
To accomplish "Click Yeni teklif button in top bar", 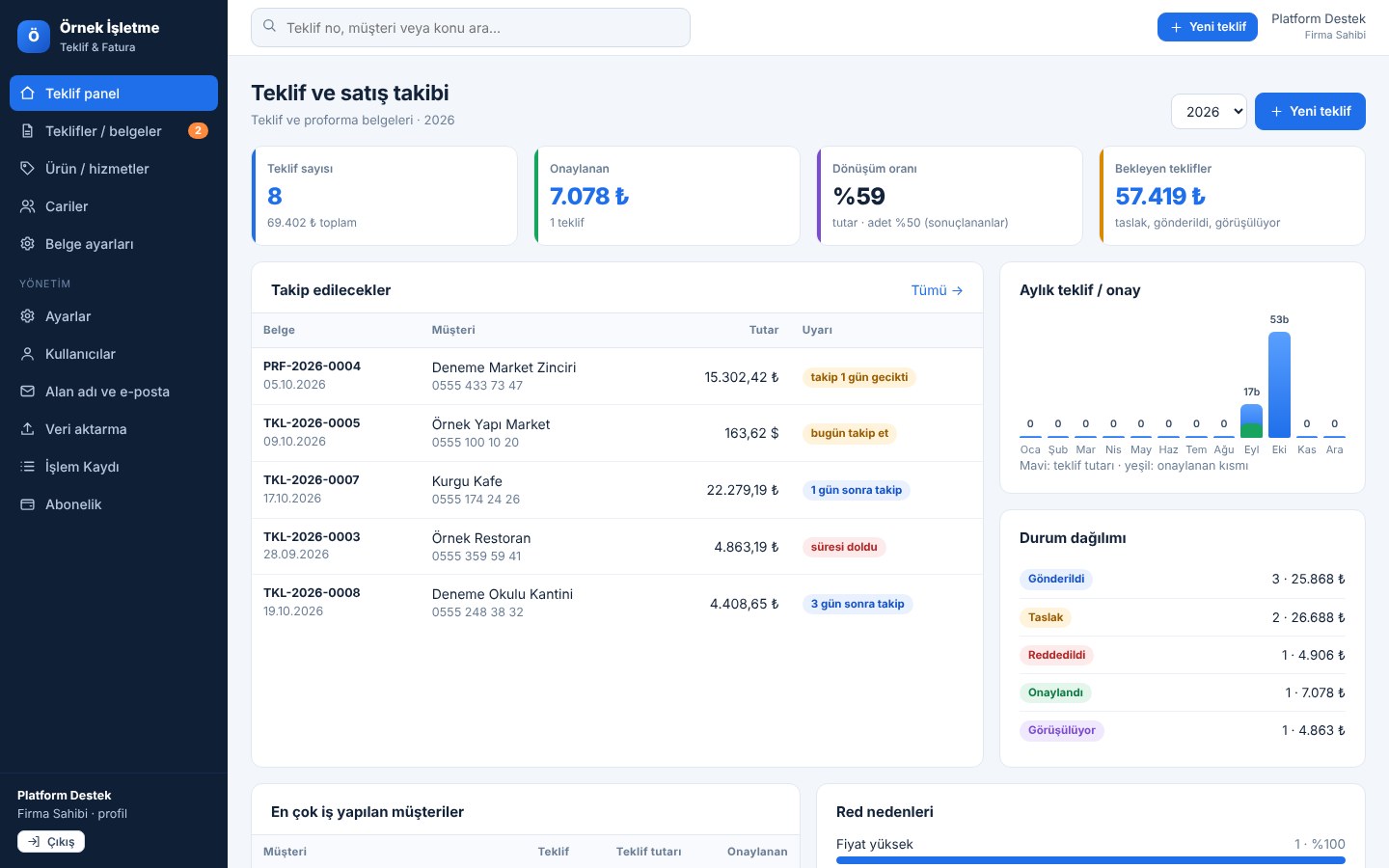I will [x=1208, y=27].
